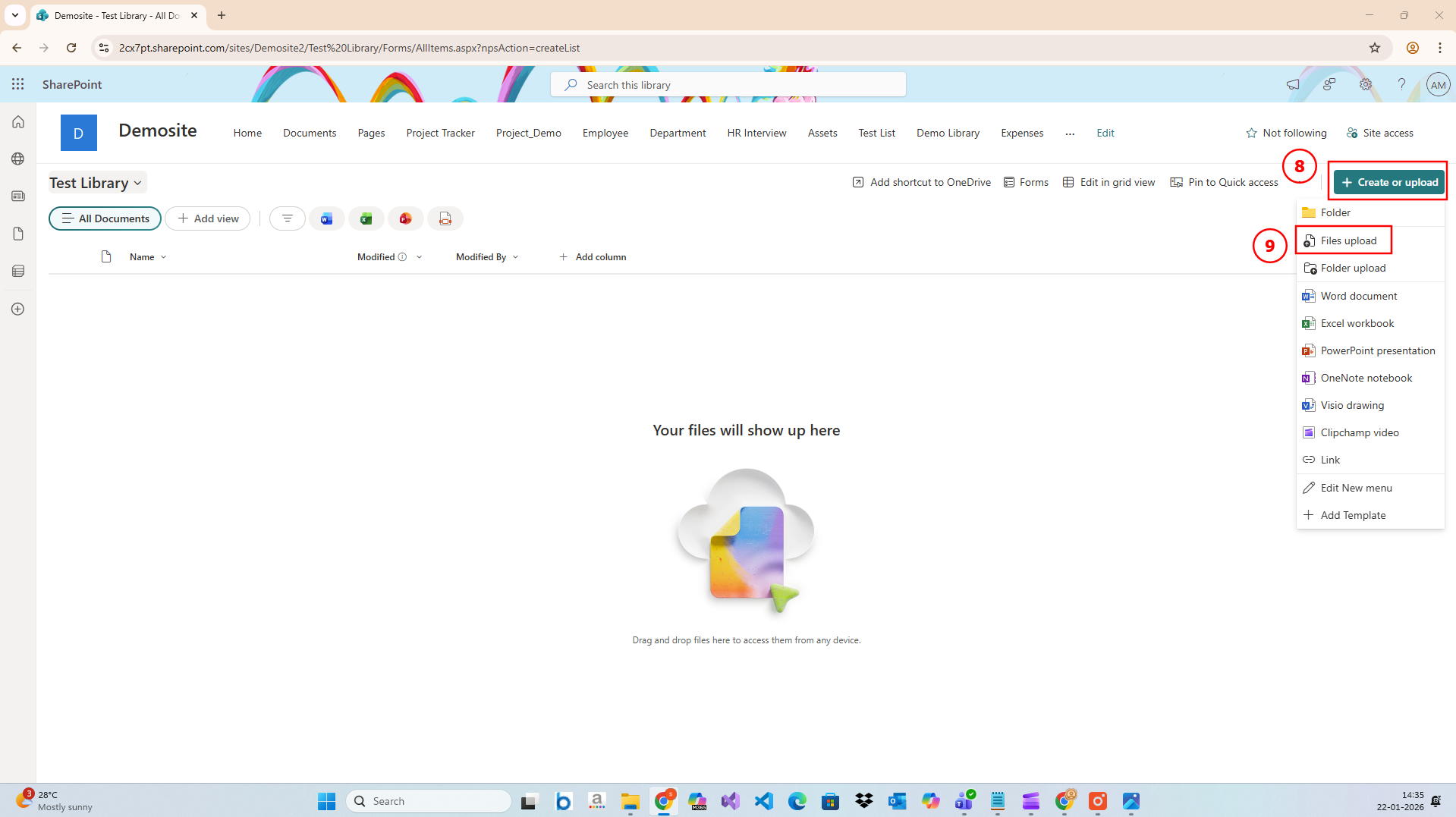Image resolution: width=1456 pixels, height=817 pixels.
Task: Open Site access settings
Action: (1379, 133)
